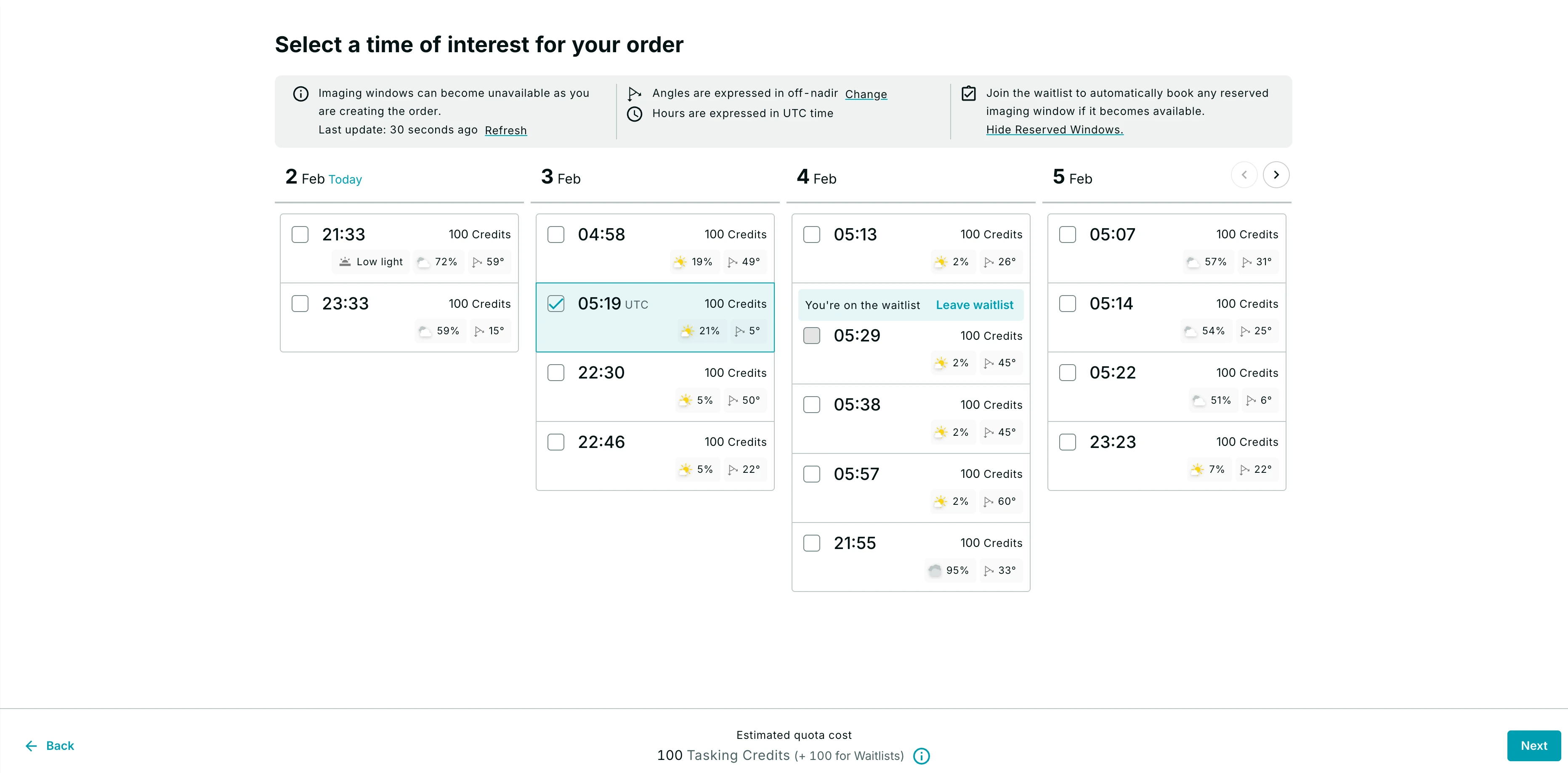
Task: Click the Leave waitlist link
Action: point(975,304)
